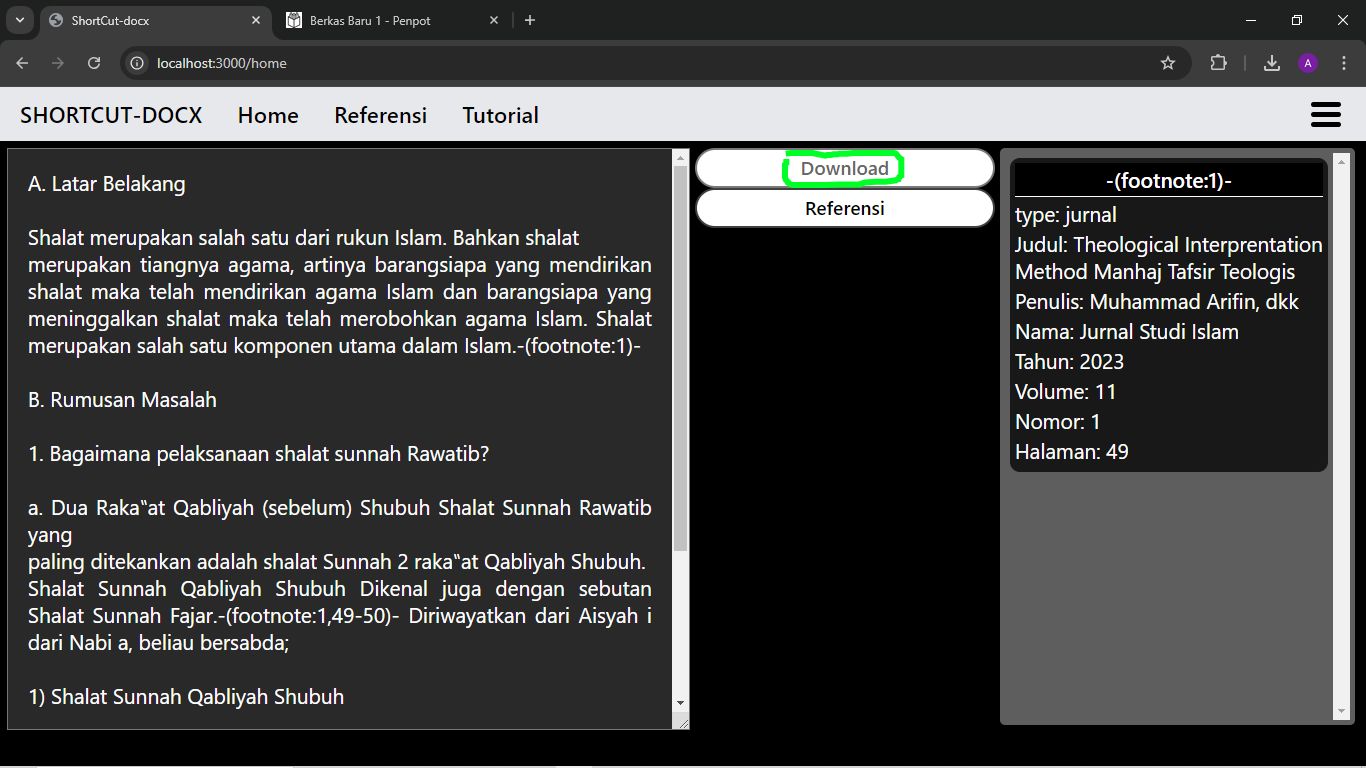Click the browser back arrow
This screenshot has height=768, width=1366.
(22, 63)
